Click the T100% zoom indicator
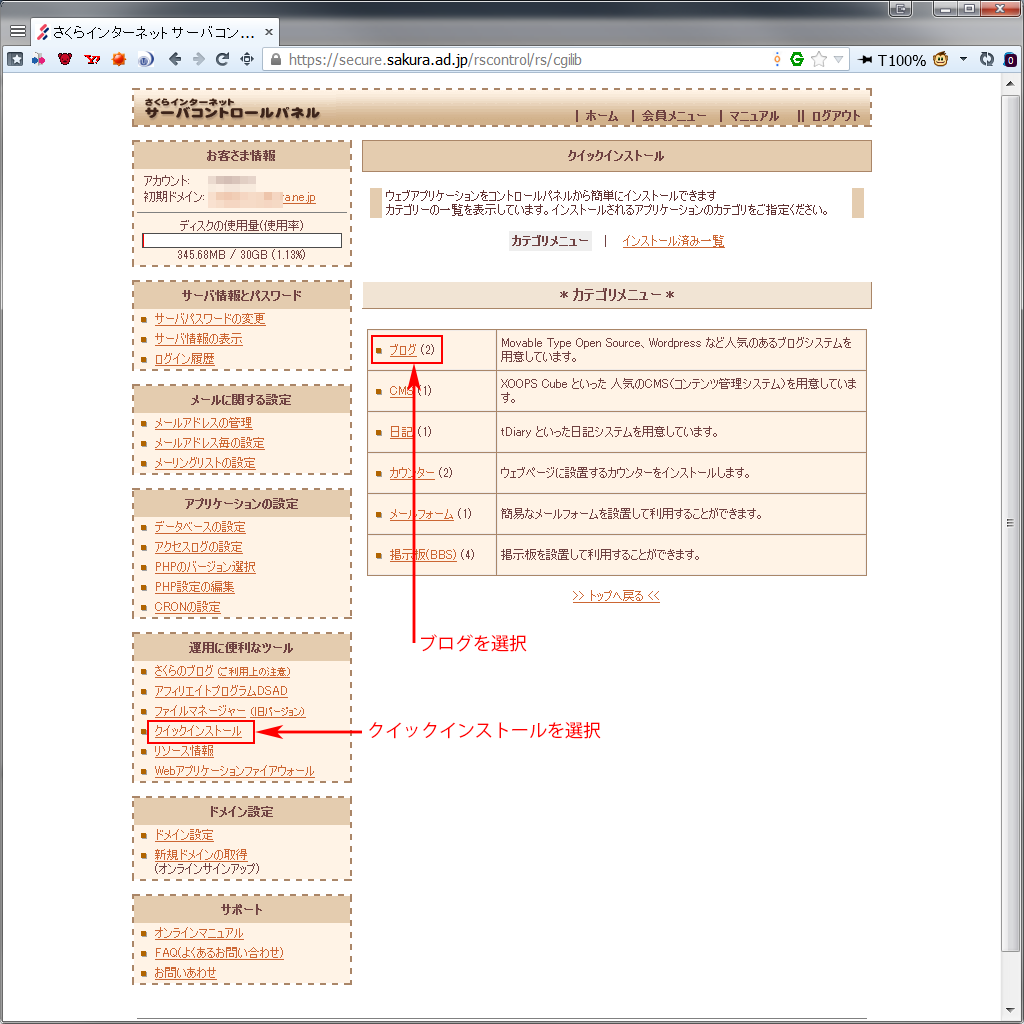Image resolution: width=1024 pixels, height=1024 pixels. pyautogui.click(x=901, y=60)
